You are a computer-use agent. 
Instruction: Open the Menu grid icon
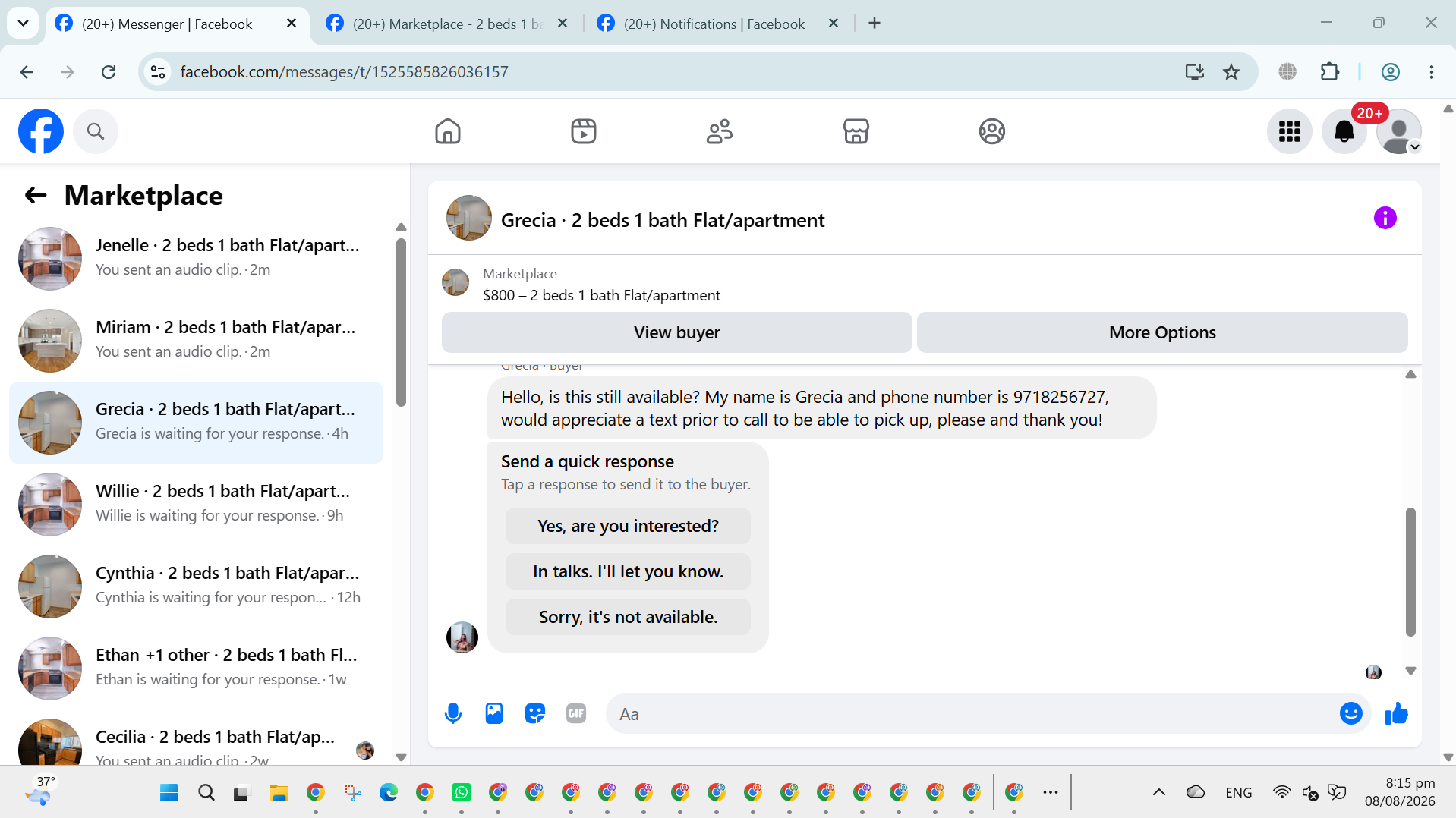pos(1290,131)
